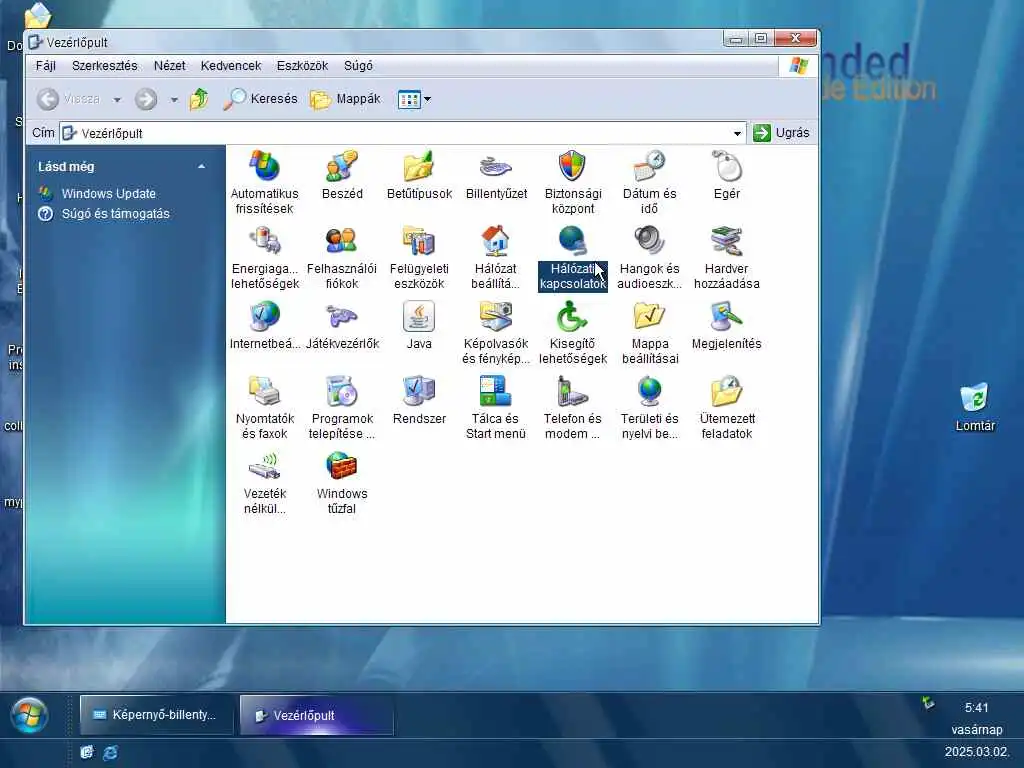The width and height of the screenshot is (1024, 768).
Task: Open Megjelenítés display settings icon
Action: click(727, 325)
